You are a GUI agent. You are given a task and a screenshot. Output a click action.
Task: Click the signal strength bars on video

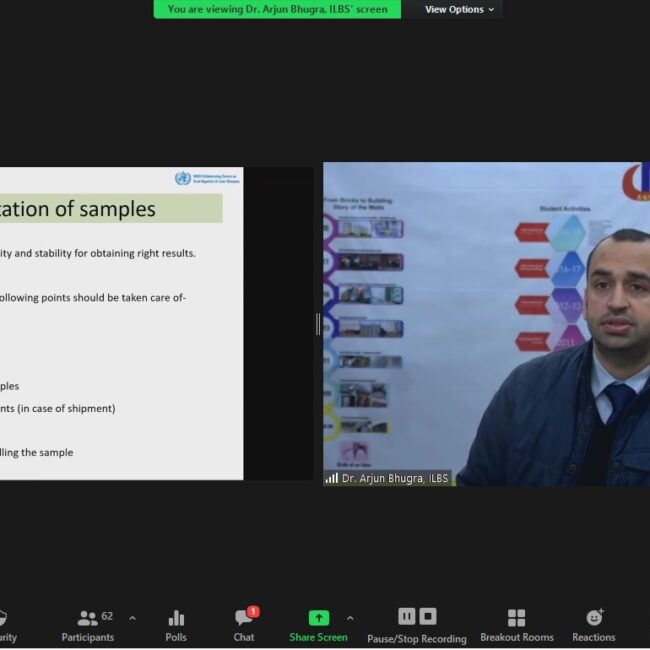click(331, 479)
